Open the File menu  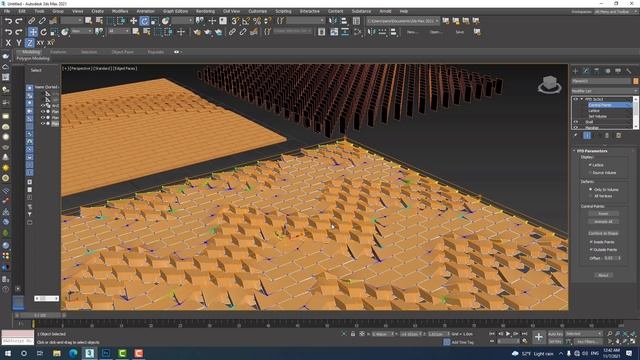7,11
